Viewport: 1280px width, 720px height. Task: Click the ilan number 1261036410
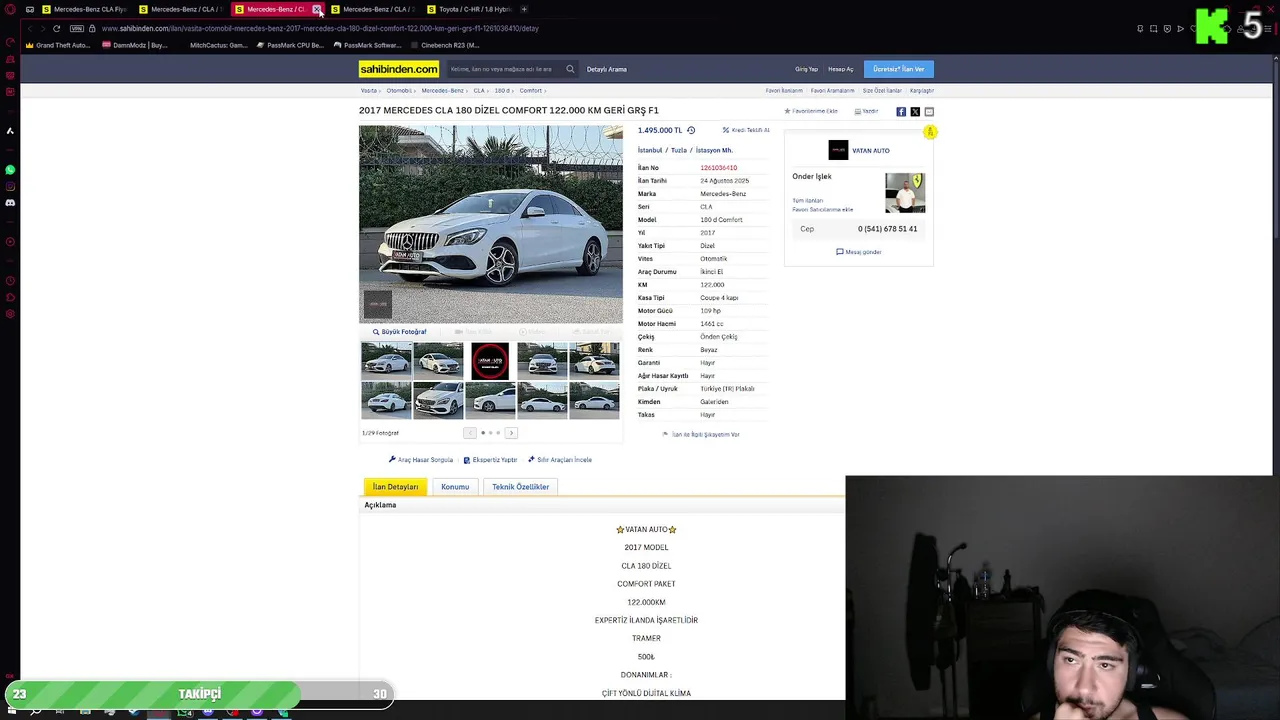pos(718,168)
